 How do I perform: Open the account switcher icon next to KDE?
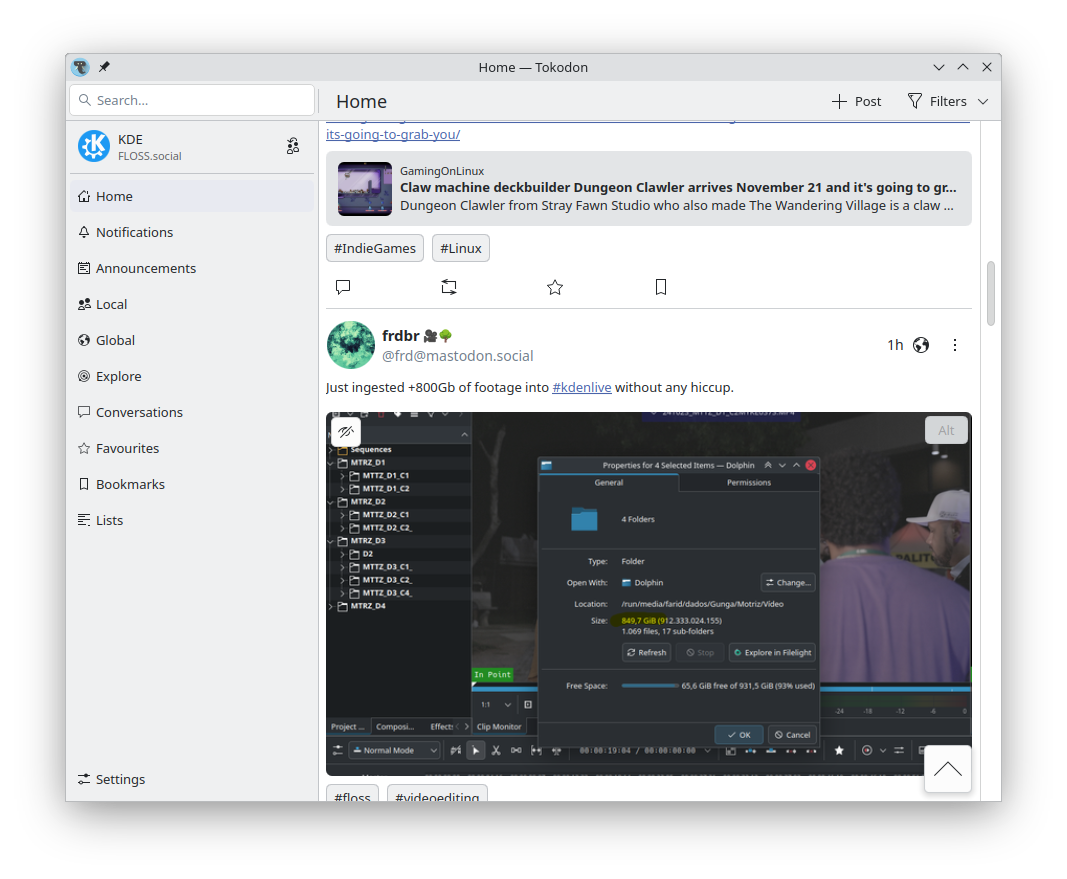pyautogui.click(x=293, y=146)
